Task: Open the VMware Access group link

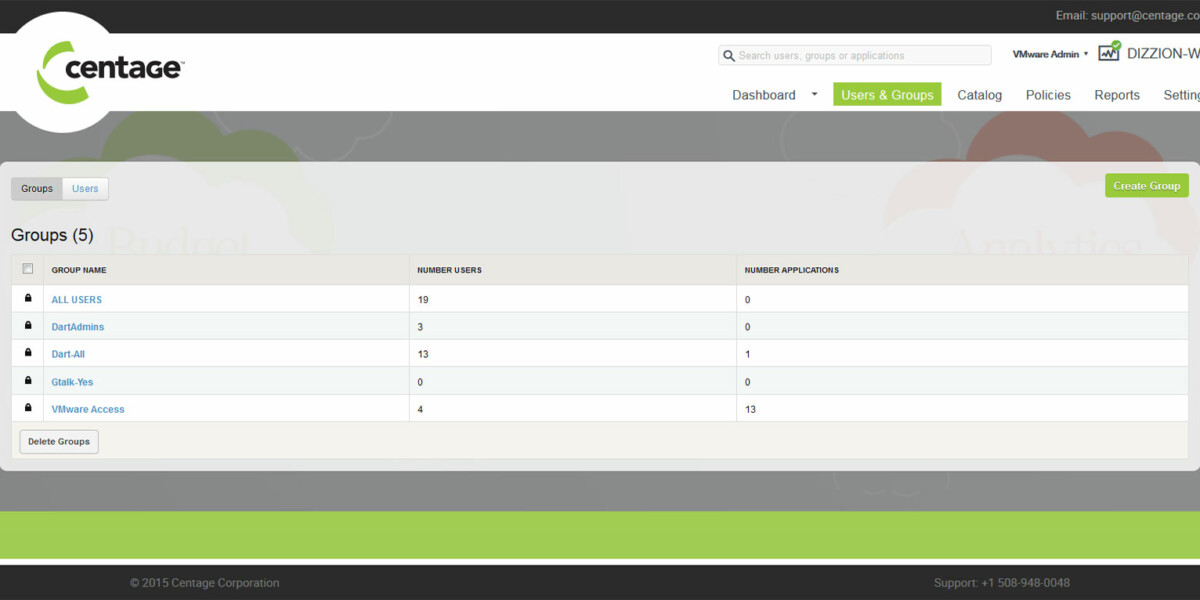Action: pos(88,409)
